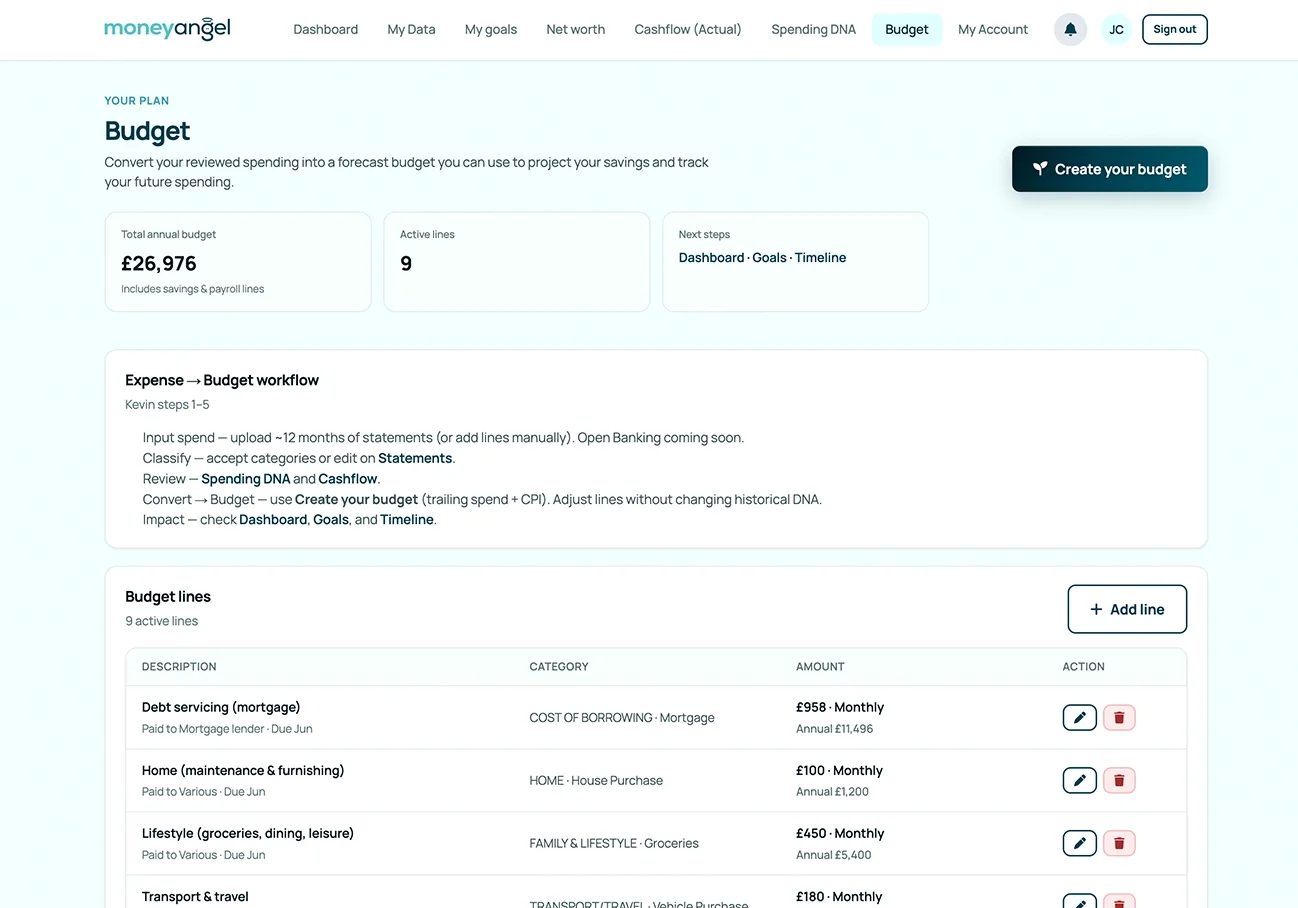Edit the Debt servicing (mortgage) line

pos(1079,717)
